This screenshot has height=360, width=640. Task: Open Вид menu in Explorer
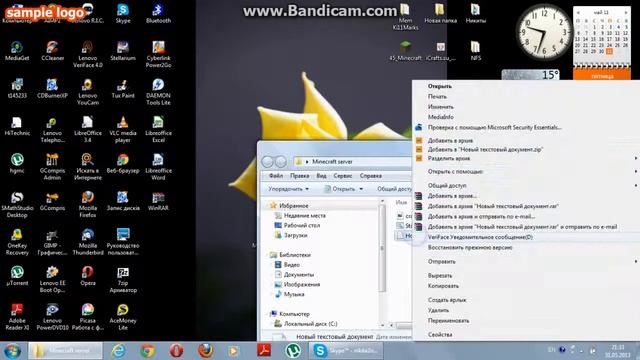pyautogui.click(x=321, y=176)
